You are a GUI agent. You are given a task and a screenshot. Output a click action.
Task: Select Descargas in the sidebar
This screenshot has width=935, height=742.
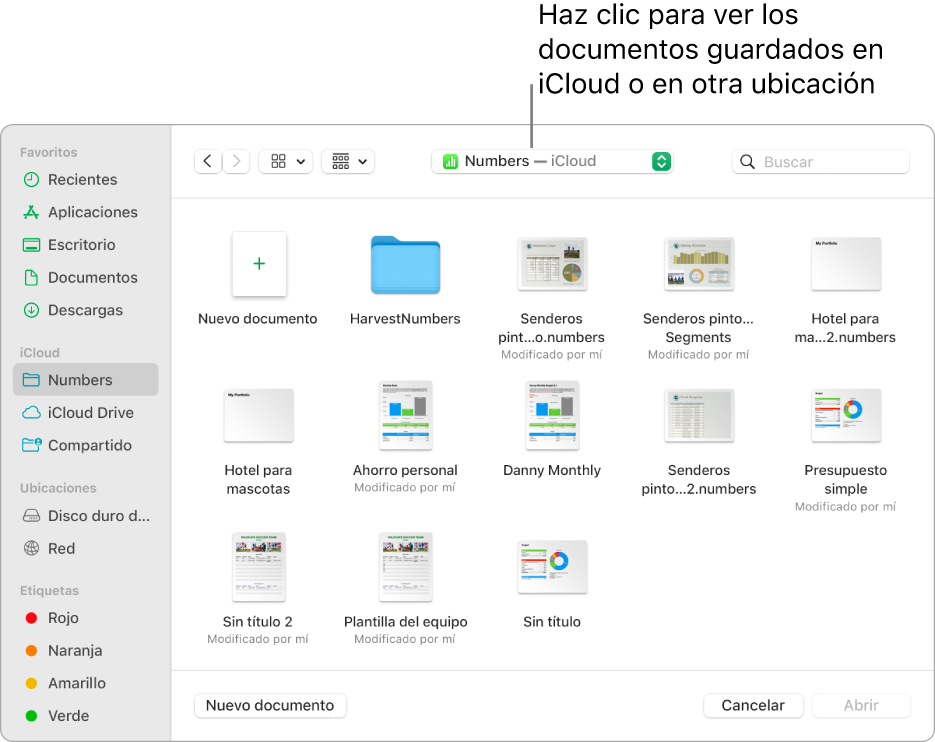pos(85,310)
